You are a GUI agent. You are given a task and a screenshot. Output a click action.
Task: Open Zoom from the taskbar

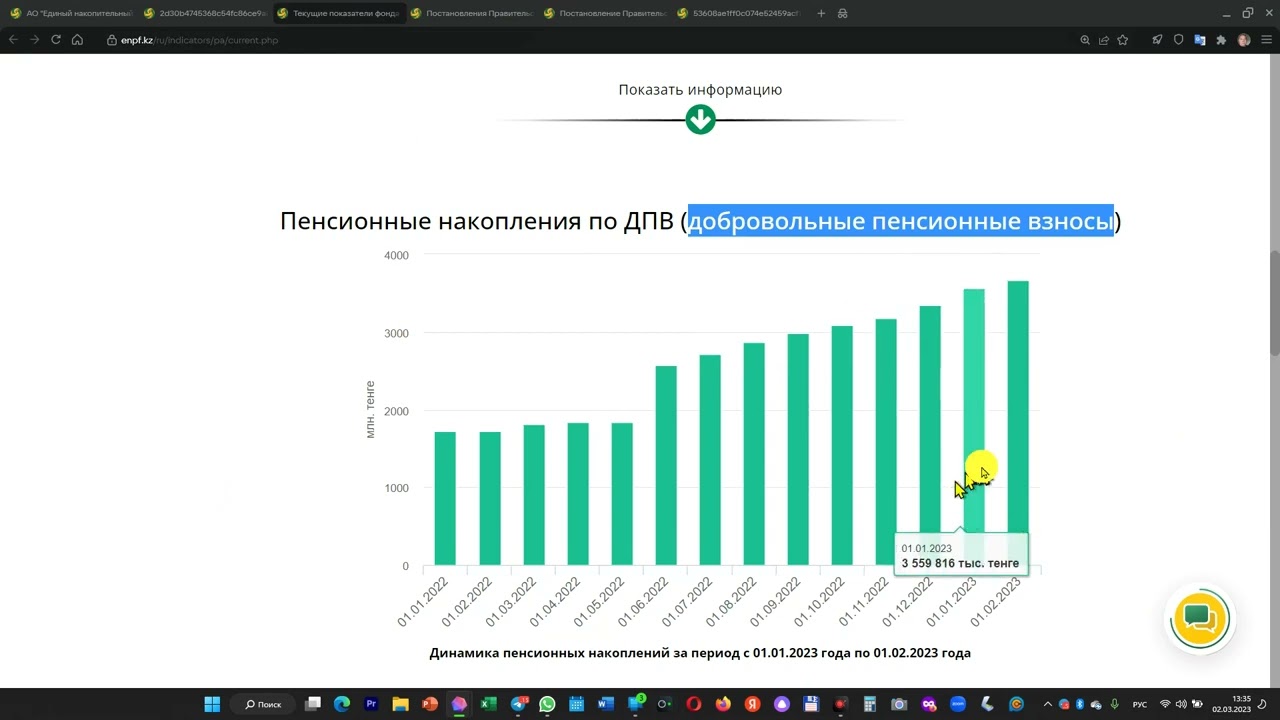958,704
